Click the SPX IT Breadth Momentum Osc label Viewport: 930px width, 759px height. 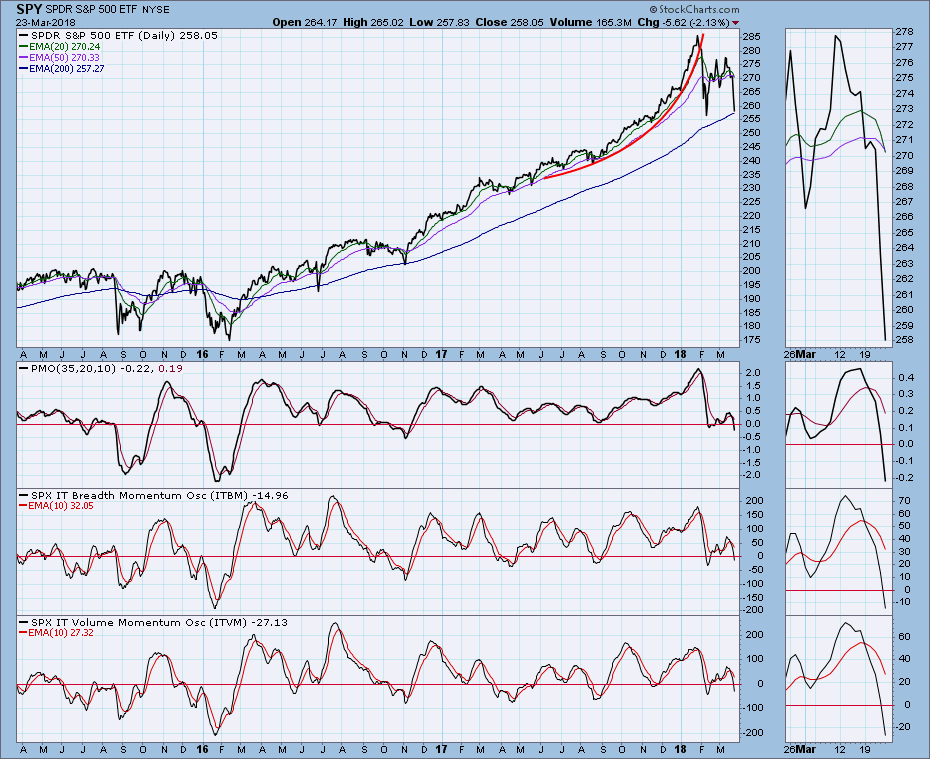click(154, 495)
